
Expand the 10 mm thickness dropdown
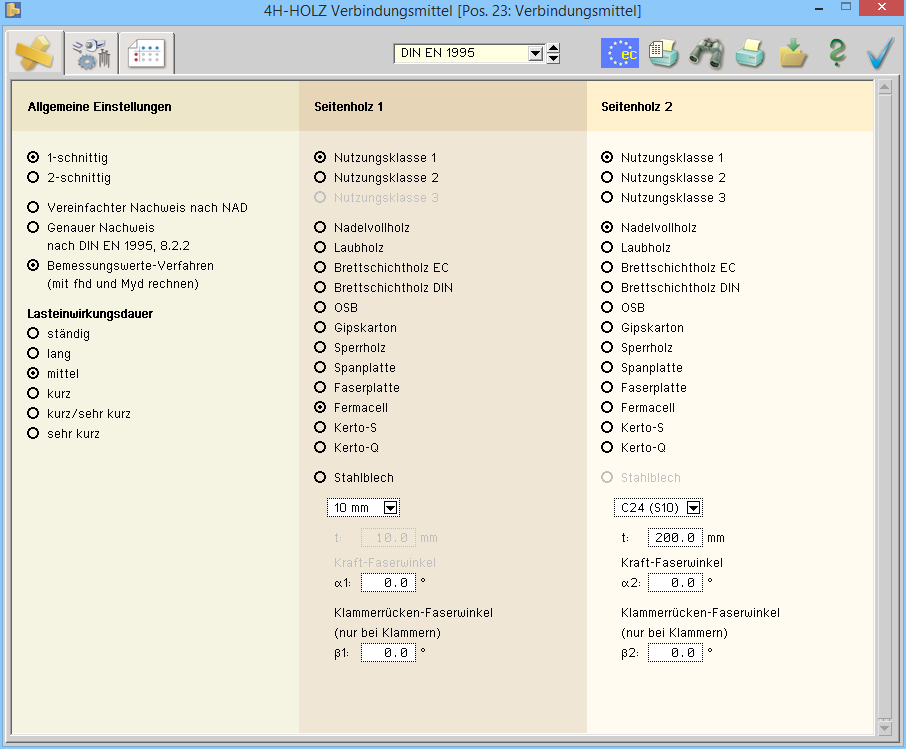click(x=391, y=508)
